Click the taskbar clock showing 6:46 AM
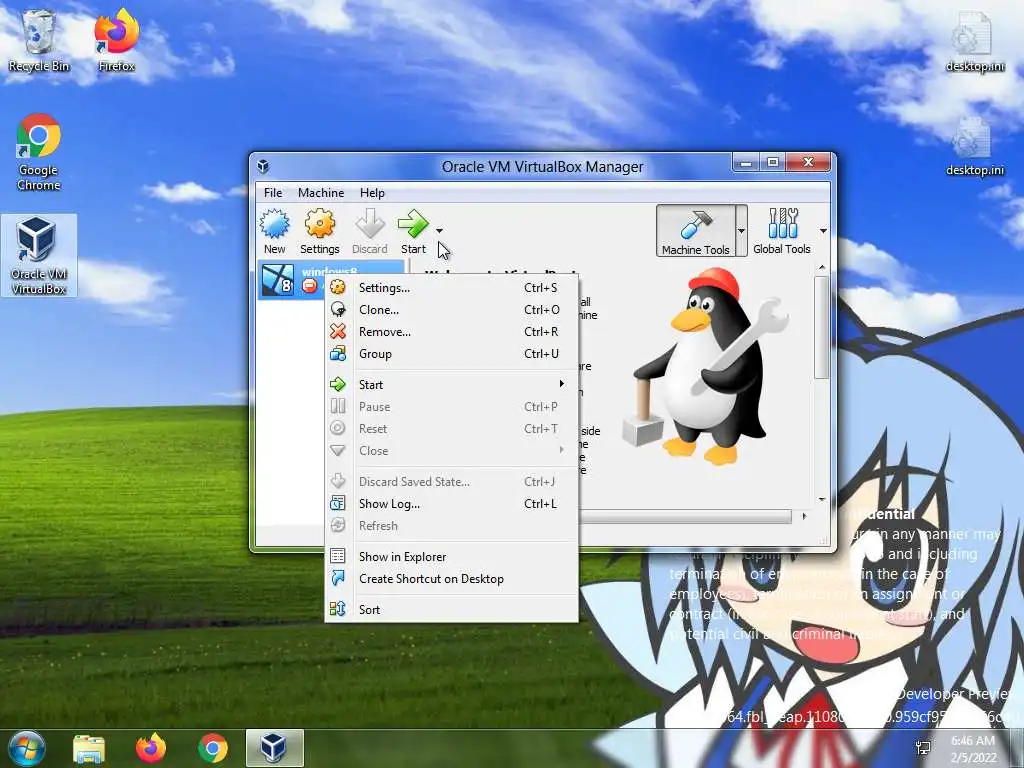The width and height of the screenshot is (1024, 768). [973, 749]
